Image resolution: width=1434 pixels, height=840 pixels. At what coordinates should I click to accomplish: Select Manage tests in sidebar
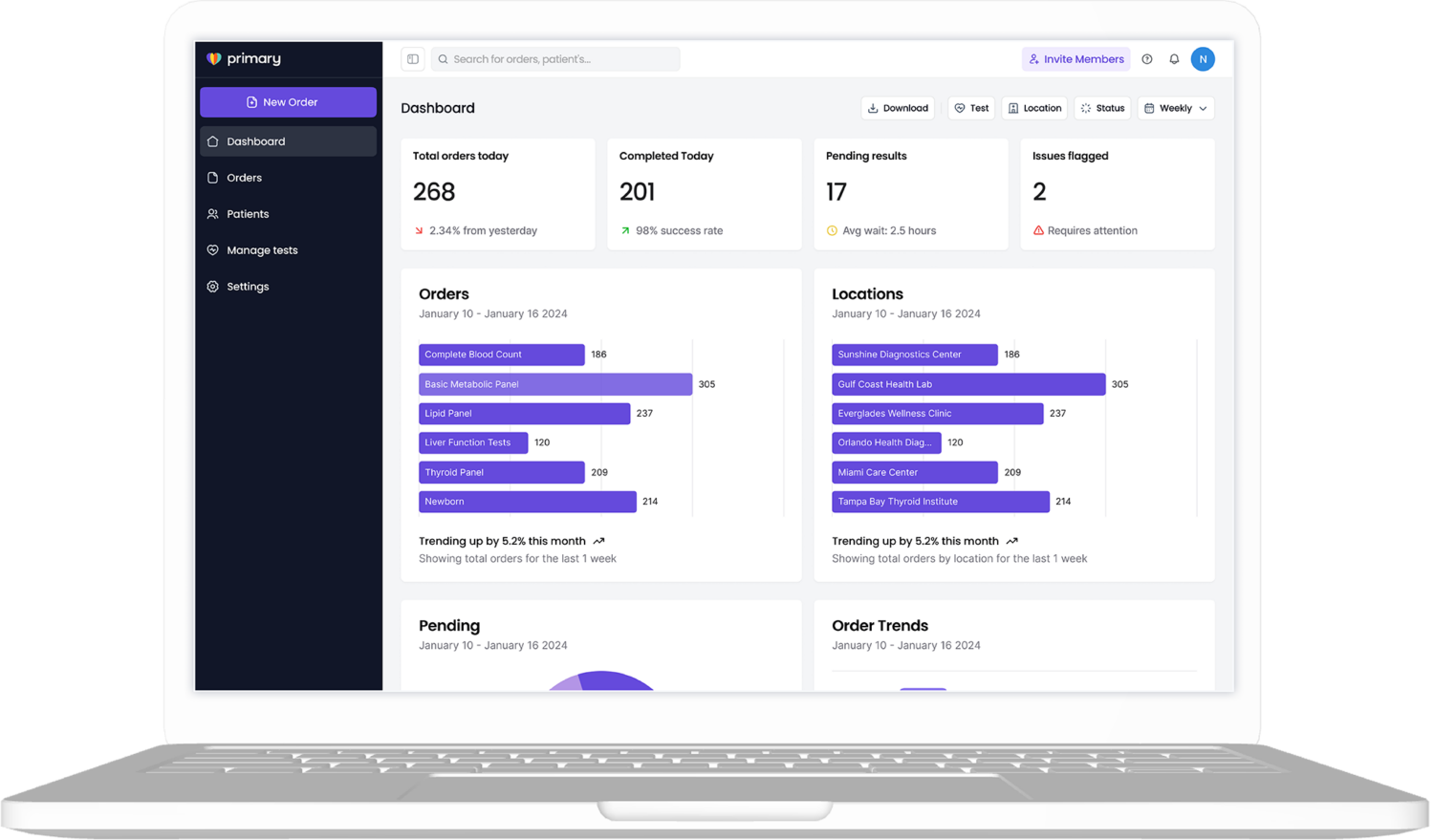point(262,250)
